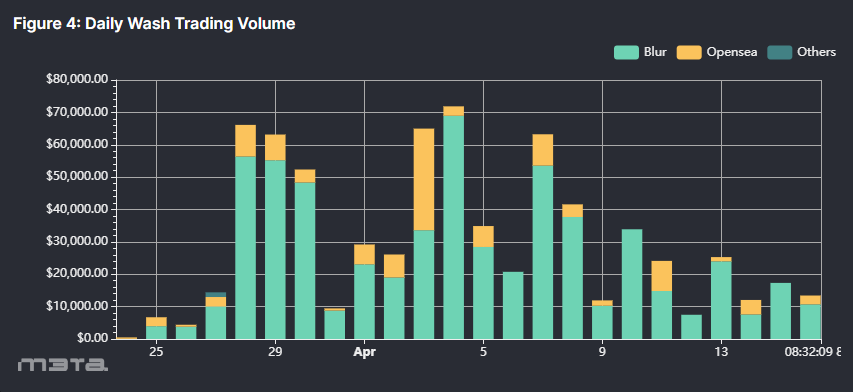Click the March 31 bar's Blur segment
Image resolution: width=853 pixels, height=392 pixels.
(335, 325)
